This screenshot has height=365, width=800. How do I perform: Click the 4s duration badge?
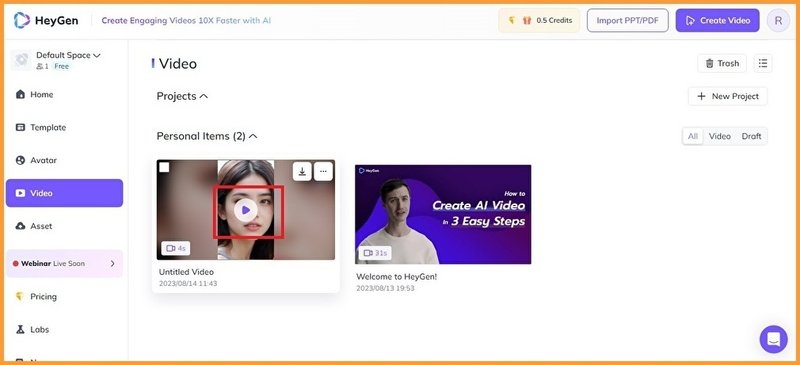pyautogui.click(x=176, y=248)
